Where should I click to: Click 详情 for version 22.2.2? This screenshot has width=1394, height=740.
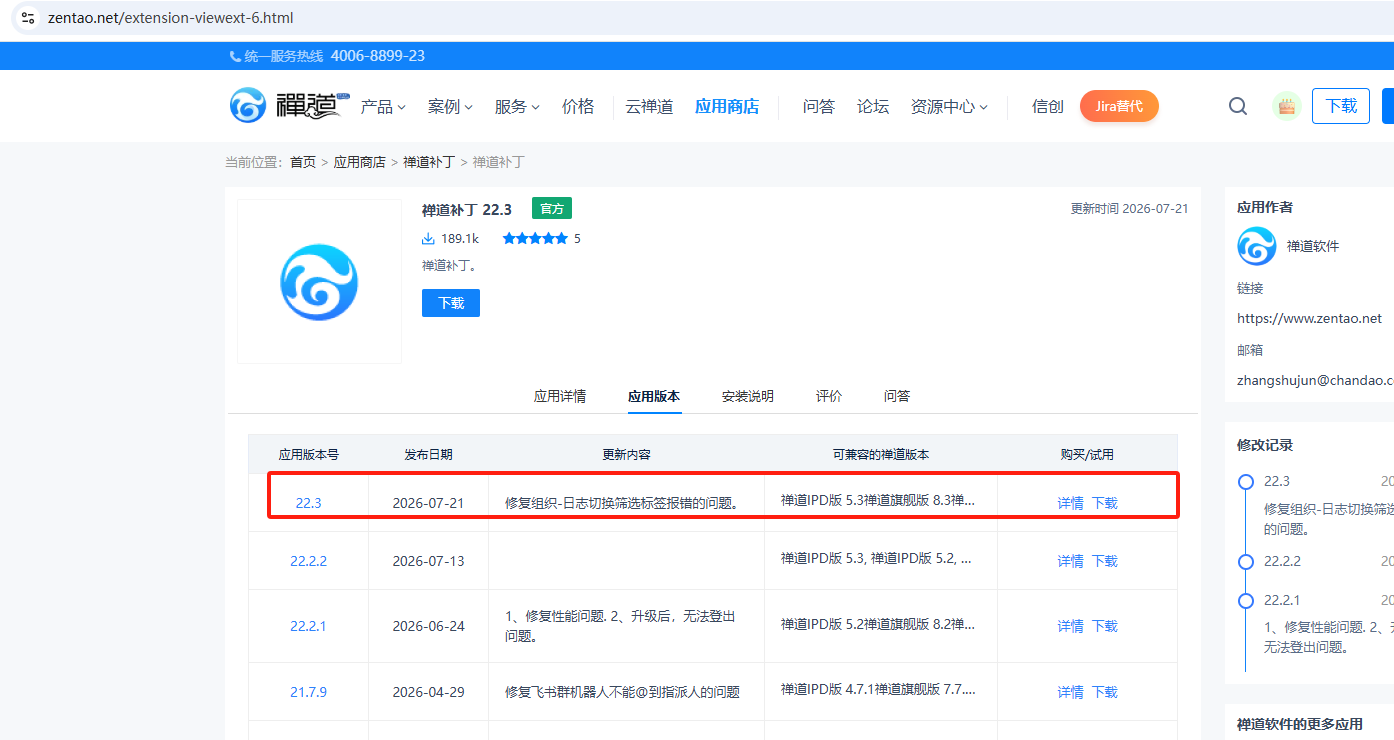tap(1071, 561)
